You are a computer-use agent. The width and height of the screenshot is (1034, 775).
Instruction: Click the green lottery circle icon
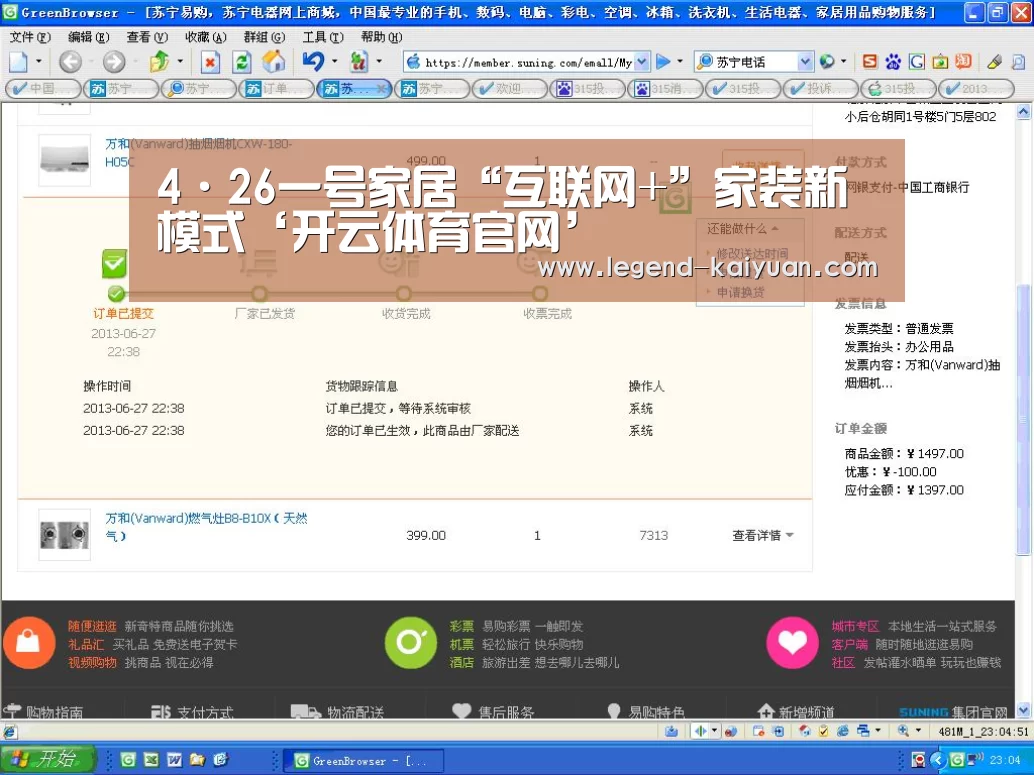pos(411,642)
